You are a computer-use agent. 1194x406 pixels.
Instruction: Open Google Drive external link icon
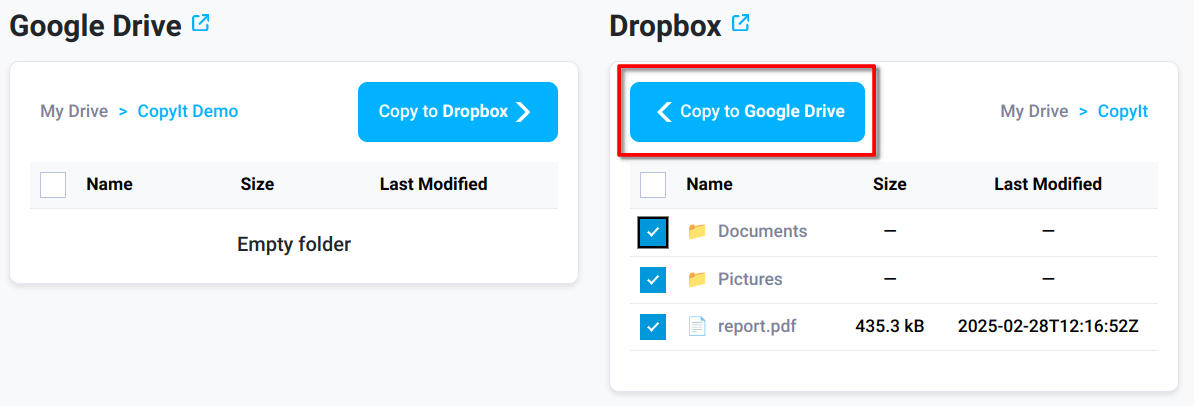coord(201,24)
